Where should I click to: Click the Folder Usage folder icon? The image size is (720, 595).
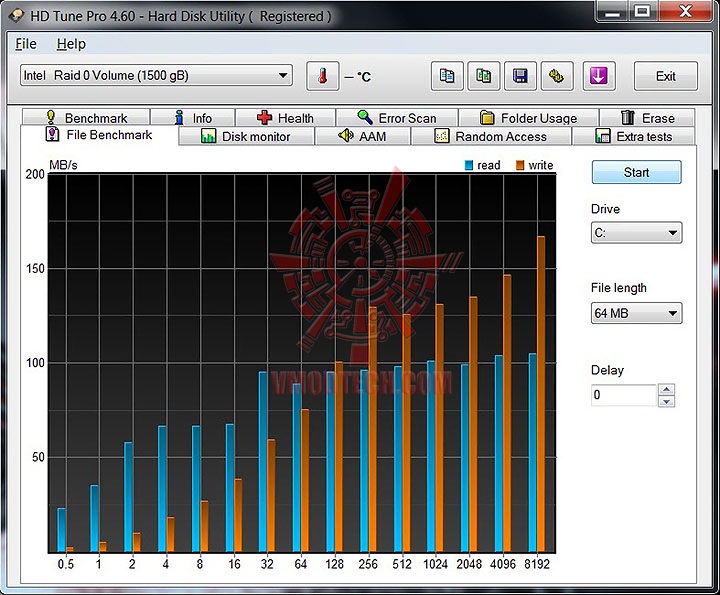487,118
